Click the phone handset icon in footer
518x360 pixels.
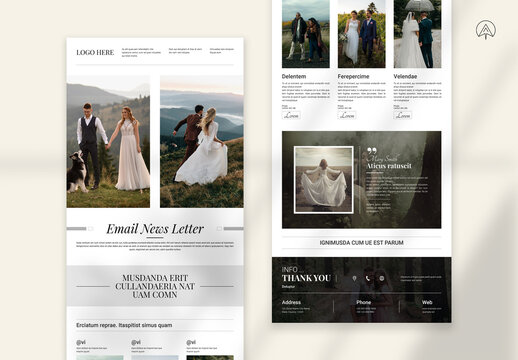[x=368, y=278]
